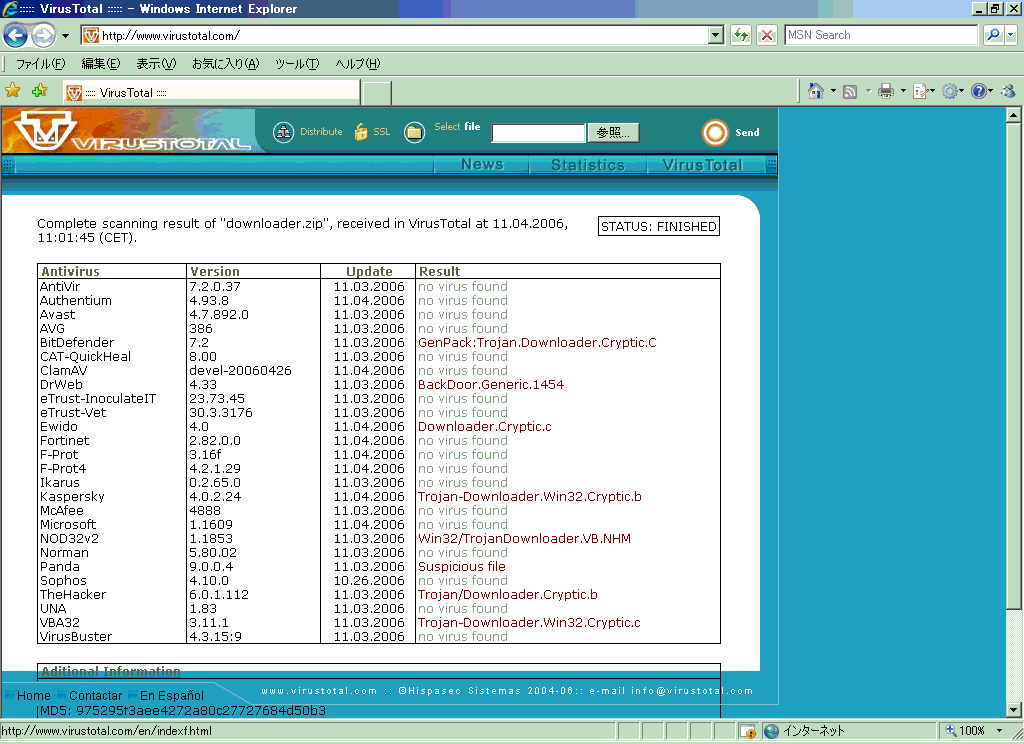Click the page scrollbar up arrow
This screenshot has width=1024, height=744.
coord(1013,116)
